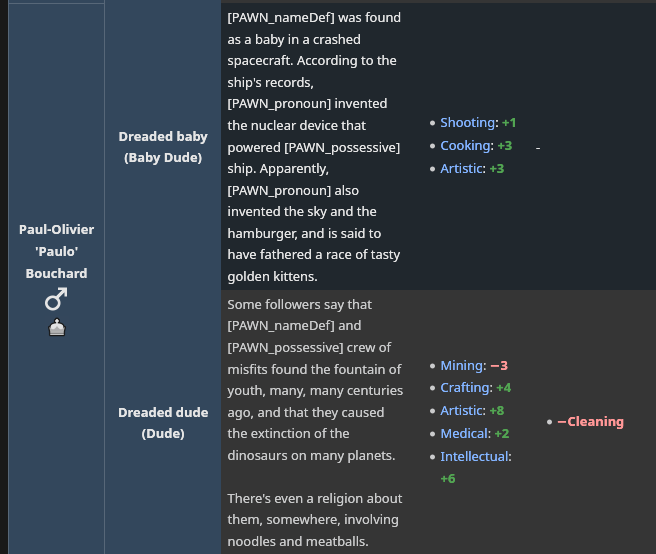The height and width of the screenshot is (554, 656).
Task: Click the green +1 Shooting bonus value
Action: click(509, 122)
